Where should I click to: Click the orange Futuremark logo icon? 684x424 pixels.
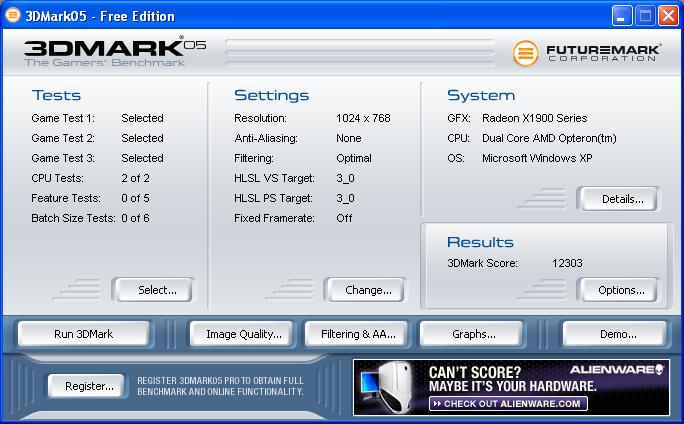526,53
